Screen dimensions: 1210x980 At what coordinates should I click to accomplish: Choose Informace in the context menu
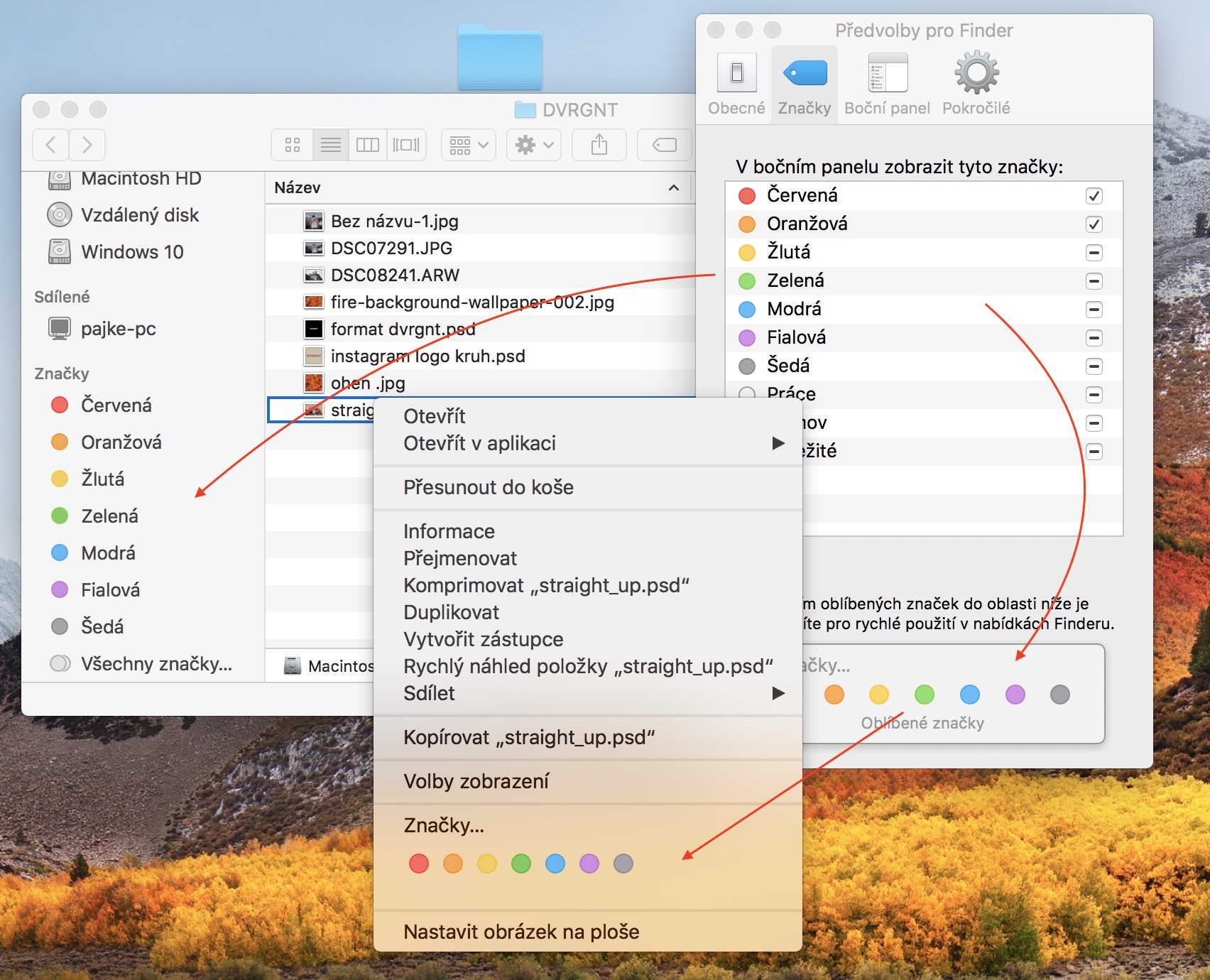(588, 531)
